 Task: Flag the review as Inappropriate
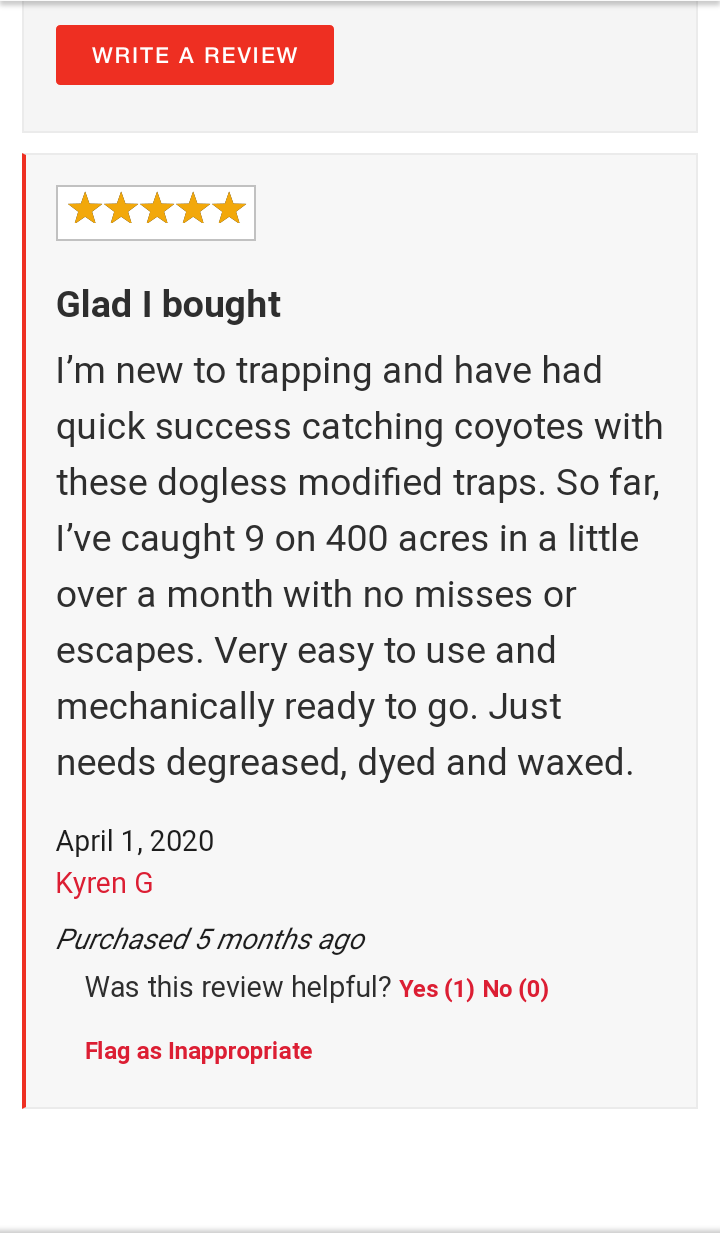pyautogui.click(x=199, y=1051)
